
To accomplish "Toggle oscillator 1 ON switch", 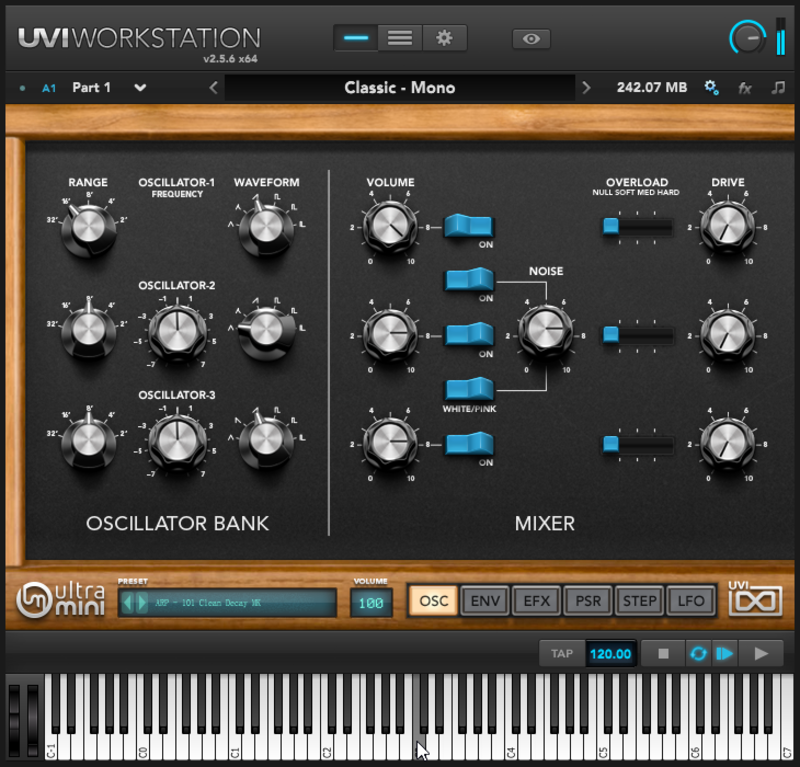I will pyautogui.click(x=468, y=226).
